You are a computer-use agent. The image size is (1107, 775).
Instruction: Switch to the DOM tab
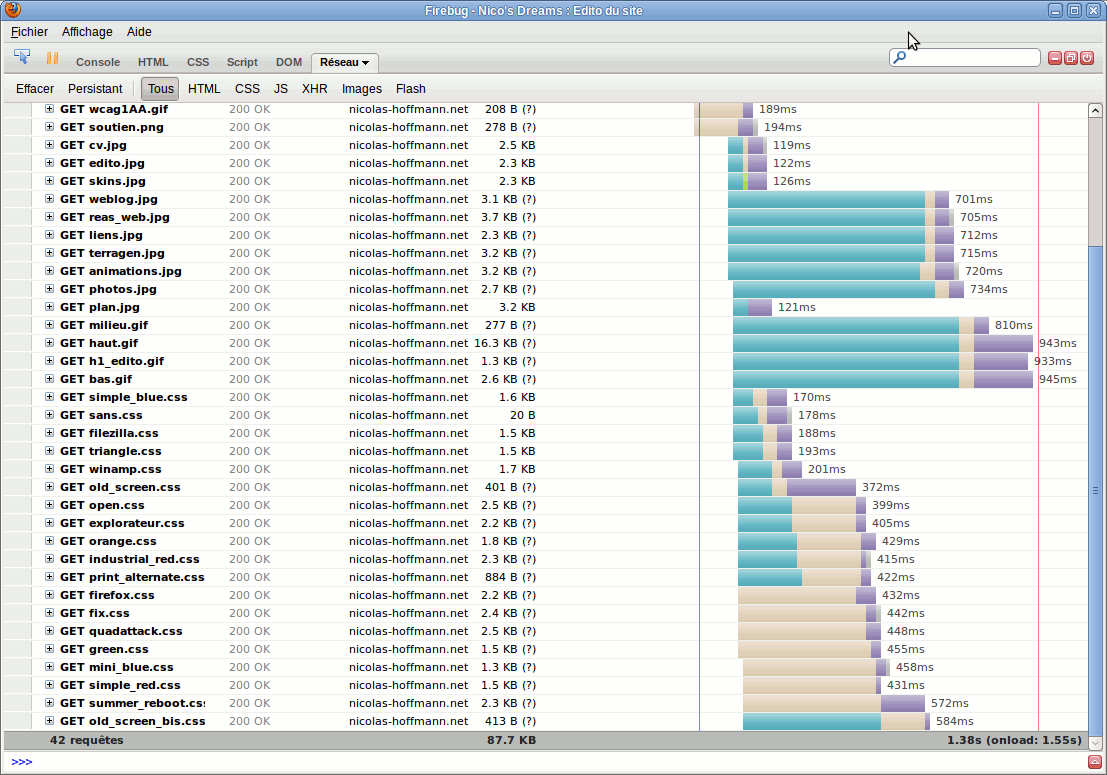coord(289,62)
